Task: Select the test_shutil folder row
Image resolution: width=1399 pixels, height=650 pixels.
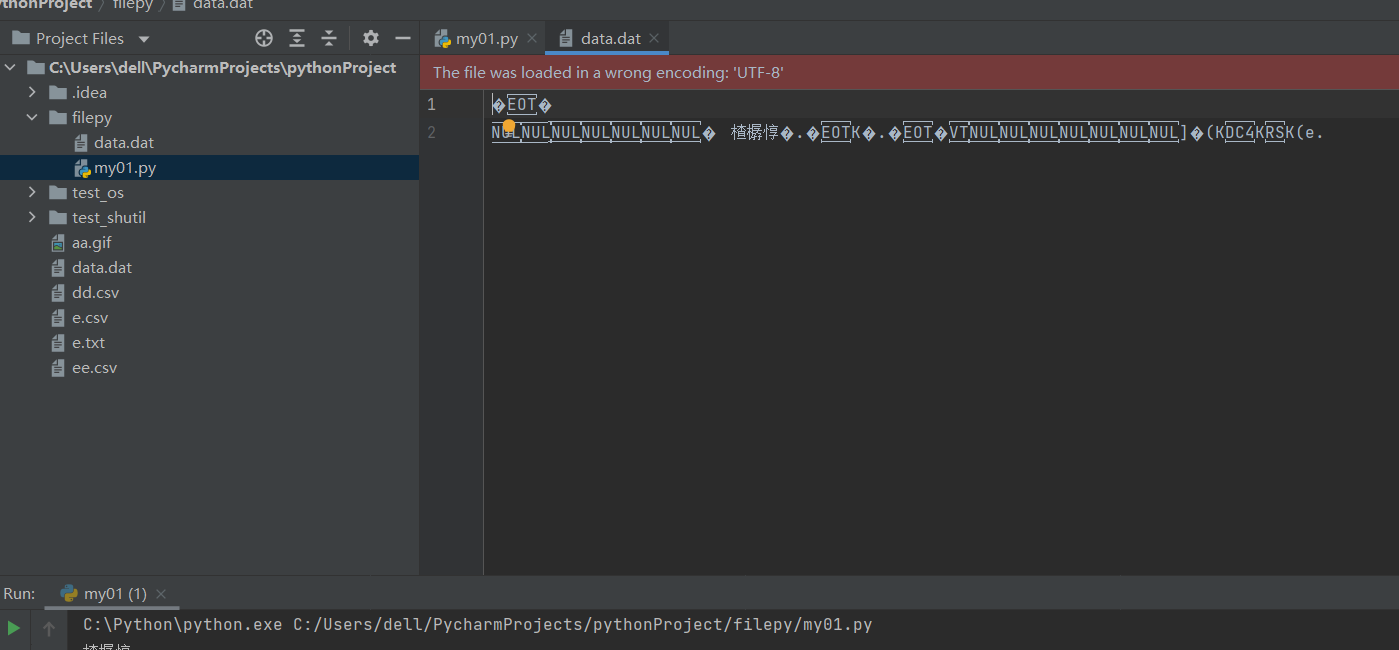Action: 209,218
